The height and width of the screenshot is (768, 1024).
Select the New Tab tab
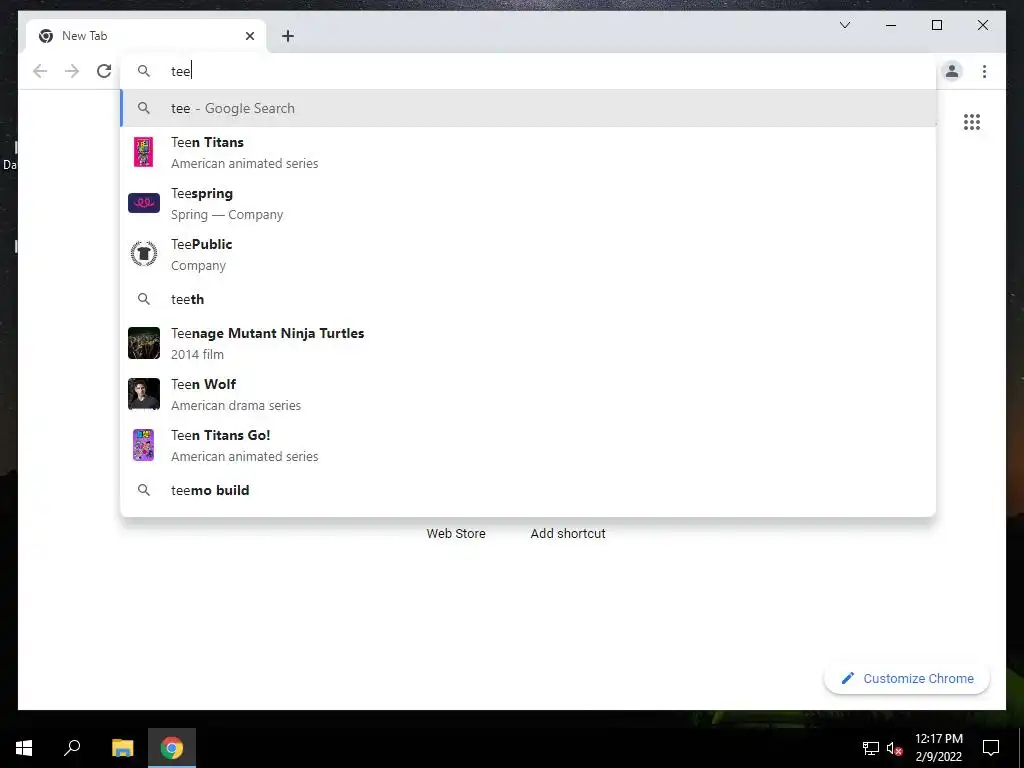click(x=146, y=36)
